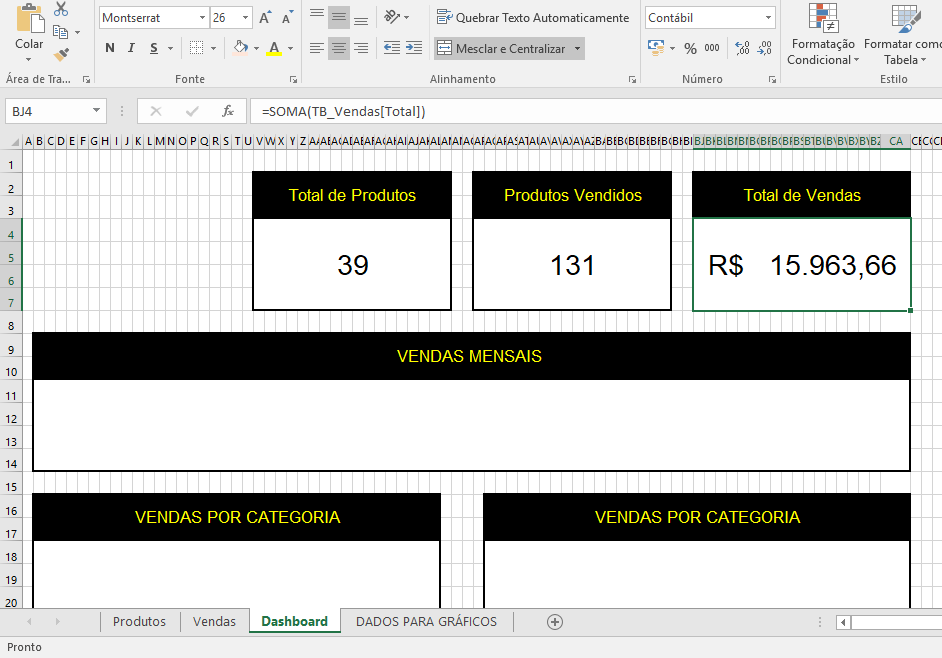Click the VENDAS MENSAIS header

coord(472,356)
